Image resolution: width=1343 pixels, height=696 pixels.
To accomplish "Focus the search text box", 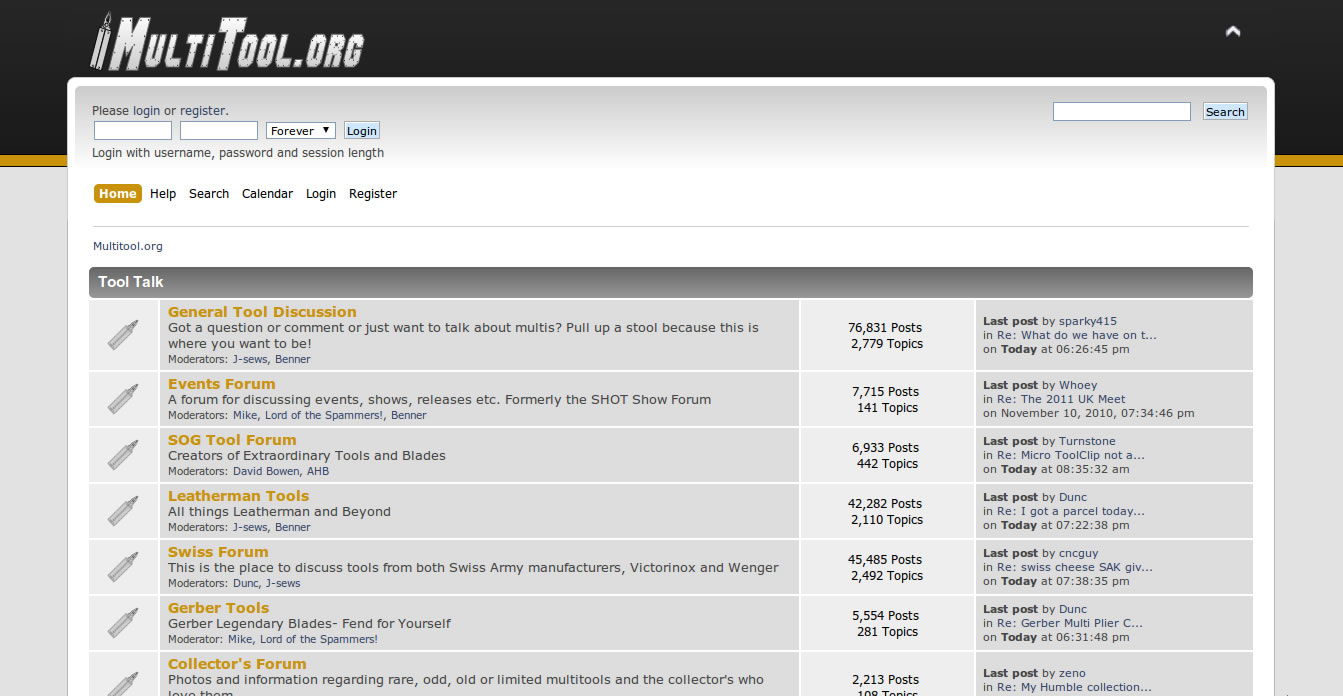I will coord(1122,112).
